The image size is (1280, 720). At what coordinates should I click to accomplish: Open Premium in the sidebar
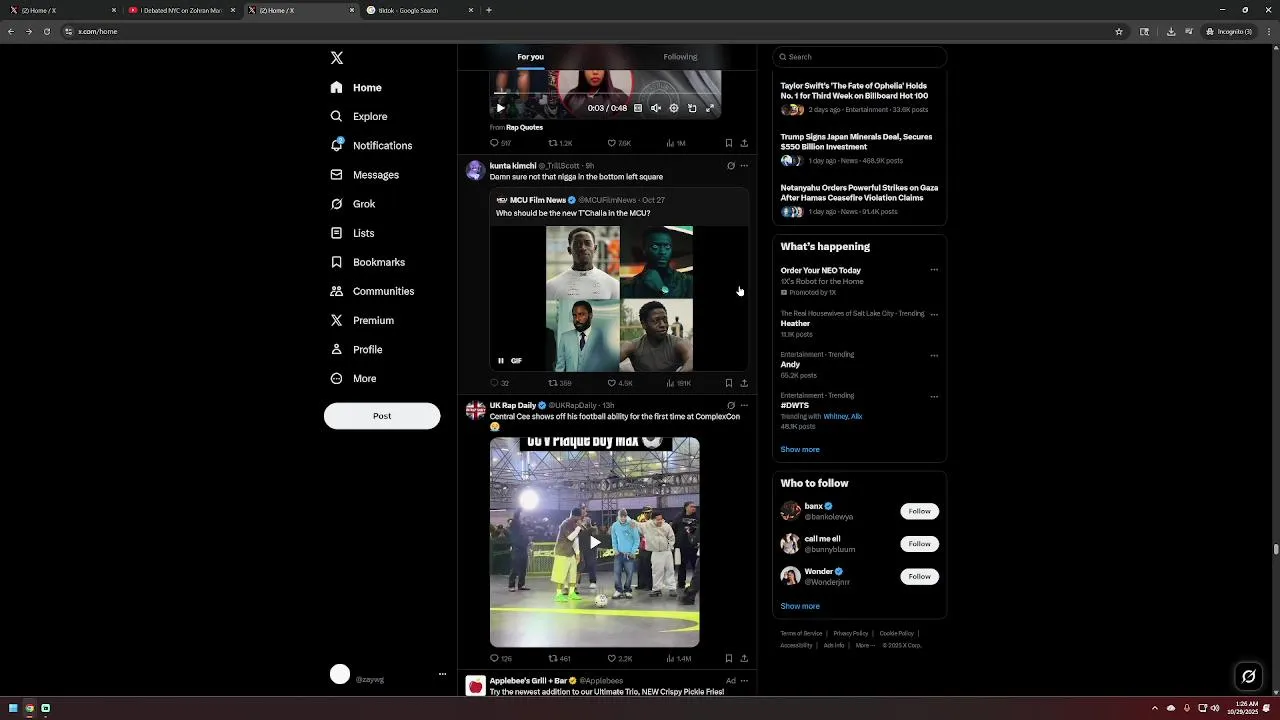362,320
